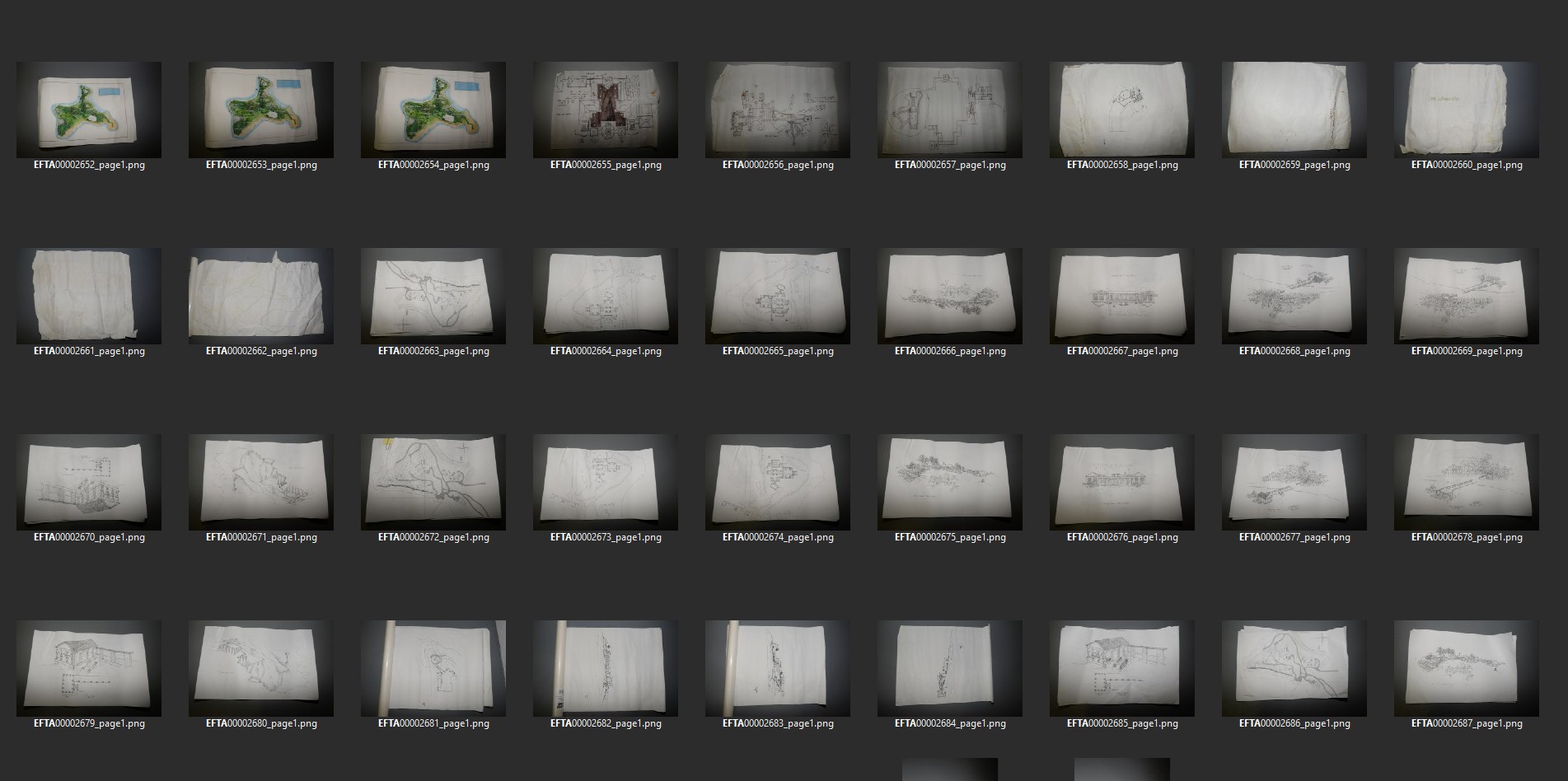Screen dimensions: 1568x781
Task: Click the EFTA00002660_page1.png thumbnail
Action: (x=1467, y=110)
